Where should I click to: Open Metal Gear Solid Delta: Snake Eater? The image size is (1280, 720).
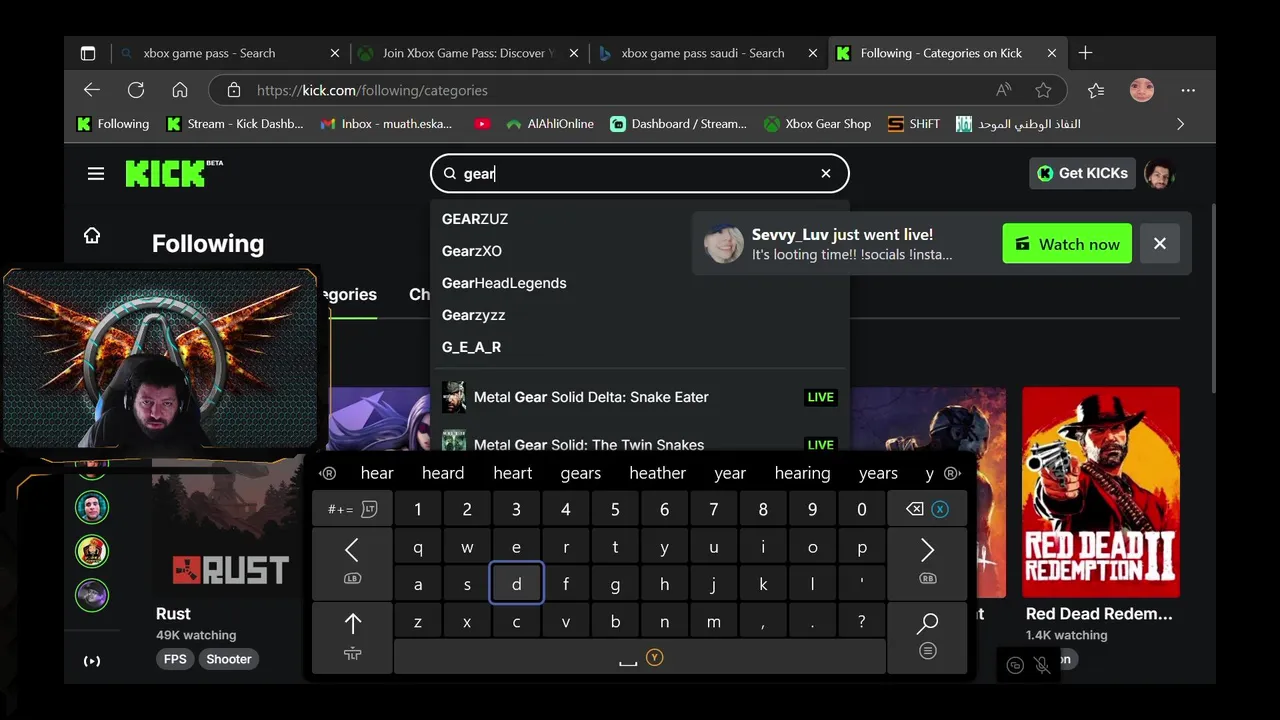tap(640, 397)
